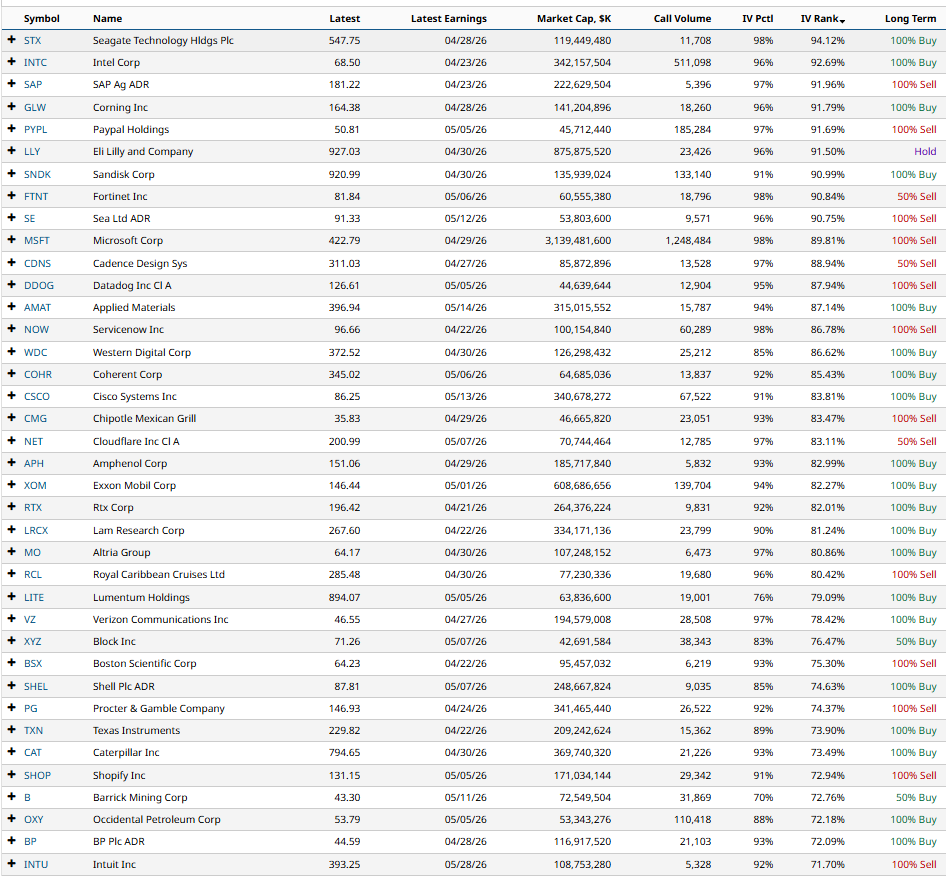946x876 pixels.
Task: Expand the SAP row plus icon
Action: coord(11,84)
